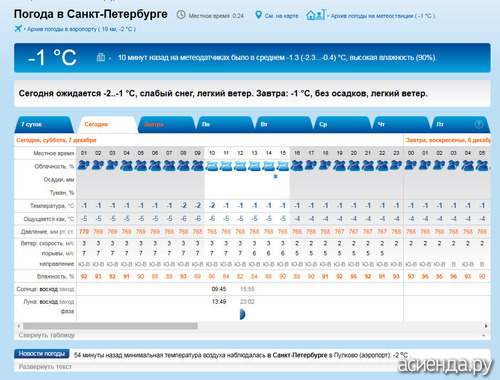Click the moonset time 23:02
500x380 pixels.
pos(247,302)
